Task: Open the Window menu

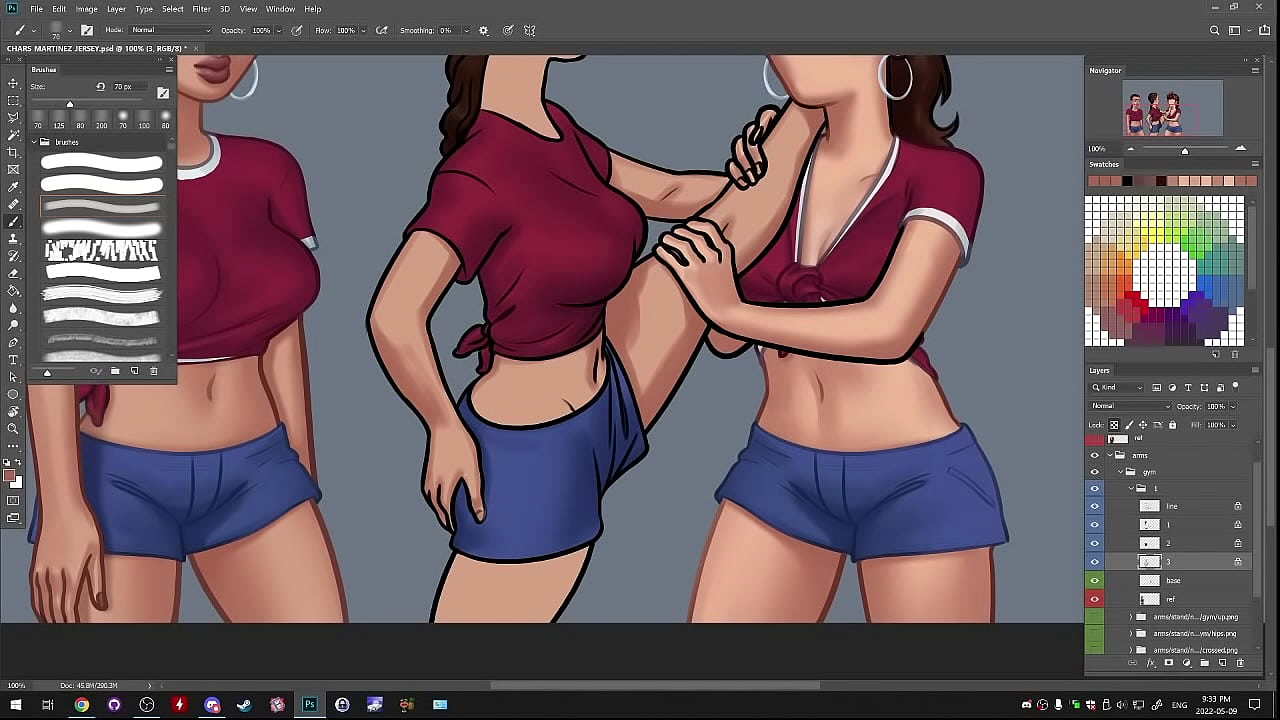Action: pos(280,9)
